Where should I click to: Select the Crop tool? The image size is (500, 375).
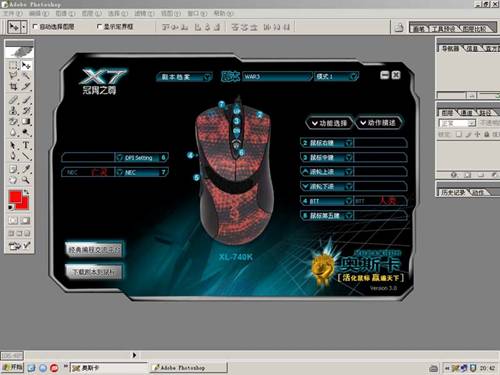click(x=13, y=87)
